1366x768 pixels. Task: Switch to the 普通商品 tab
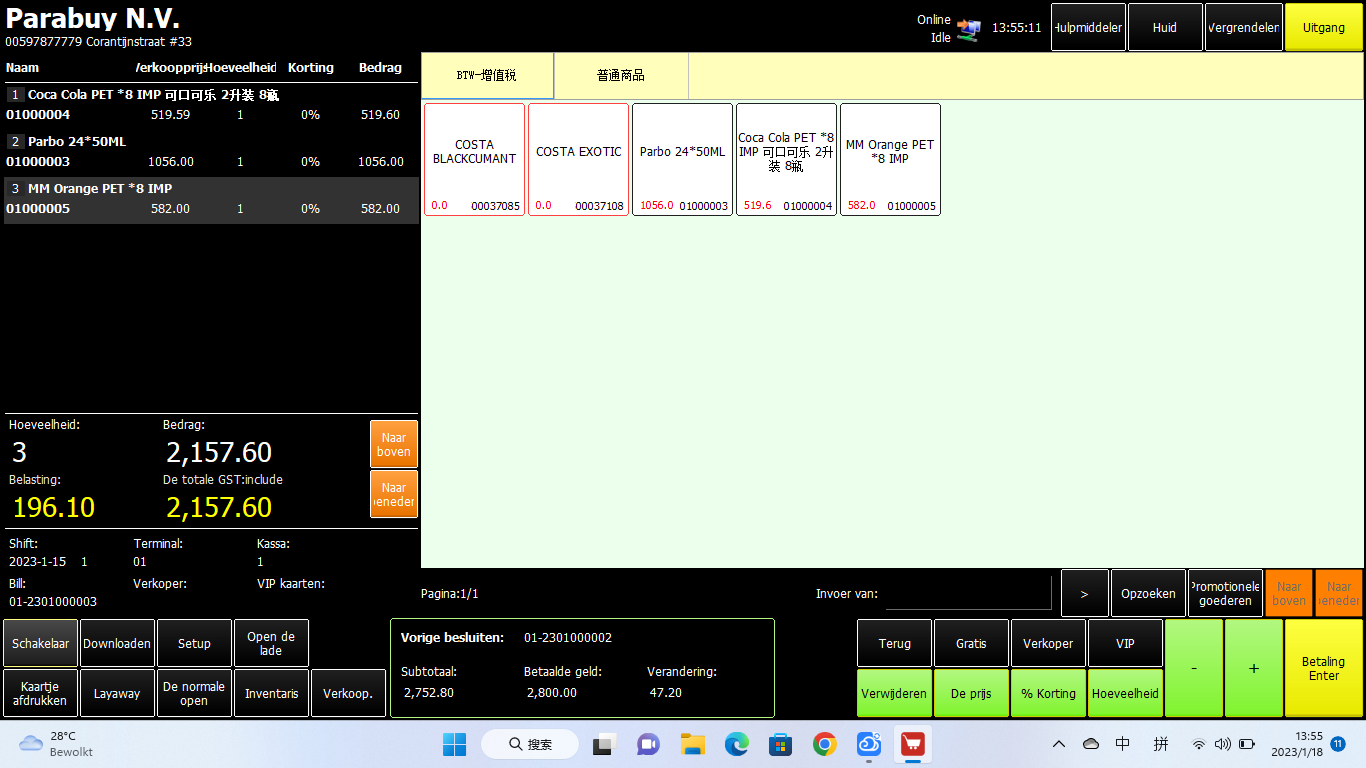pyautogui.click(x=621, y=75)
